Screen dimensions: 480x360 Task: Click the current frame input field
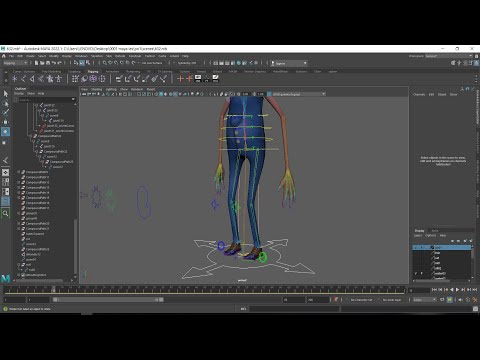pos(419,290)
